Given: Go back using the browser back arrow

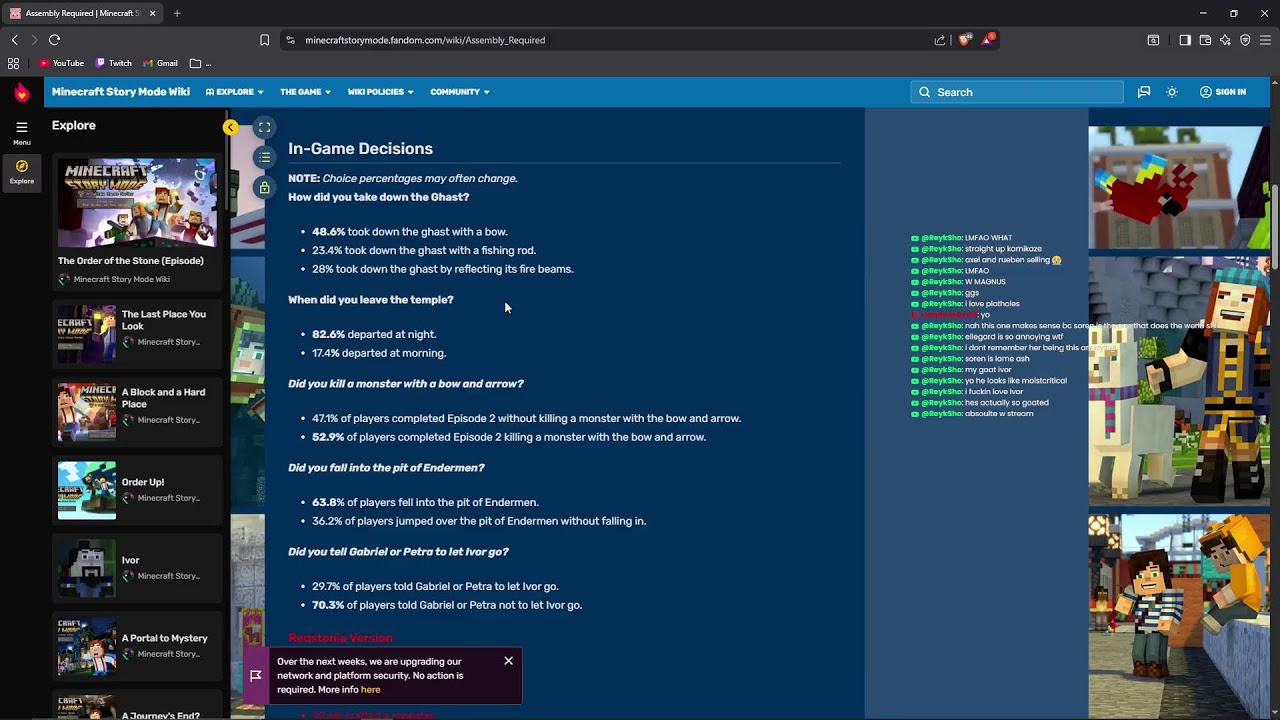Looking at the screenshot, I should point(15,40).
